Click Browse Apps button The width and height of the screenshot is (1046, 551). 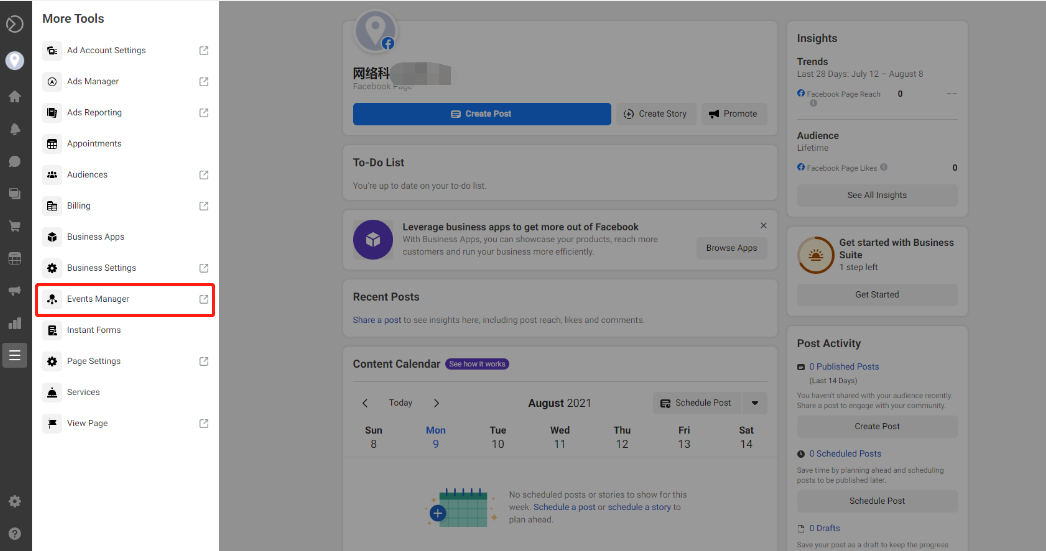(732, 248)
